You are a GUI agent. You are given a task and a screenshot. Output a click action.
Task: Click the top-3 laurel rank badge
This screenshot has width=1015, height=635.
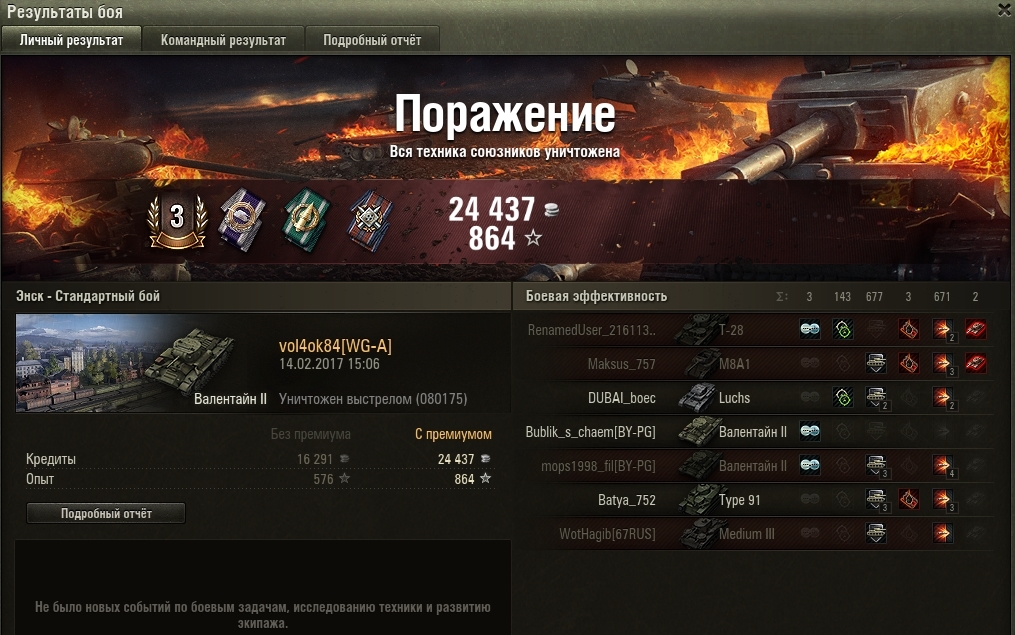pyautogui.click(x=177, y=222)
